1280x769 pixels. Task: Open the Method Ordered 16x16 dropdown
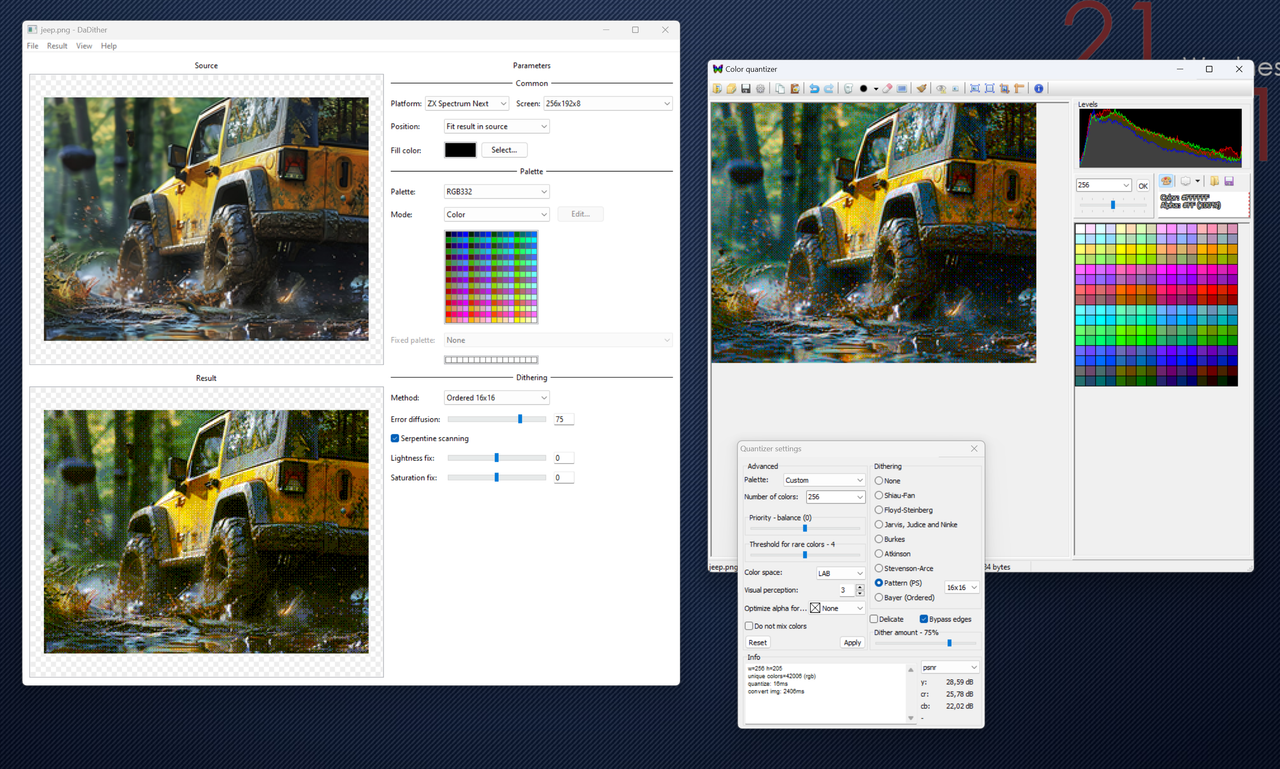(497, 397)
